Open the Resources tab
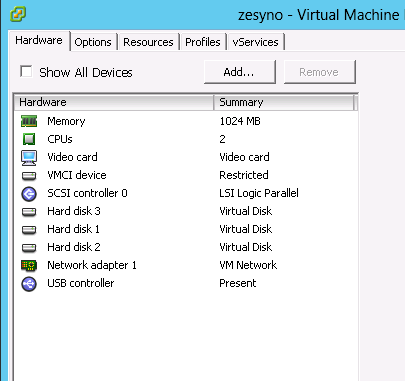Viewport: 405px width, 381px height. [148, 42]
